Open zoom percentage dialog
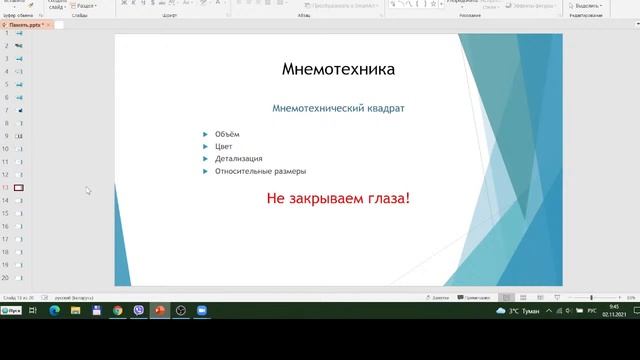The height and width of the screenshot is (360, 640). tap(631, 298)
